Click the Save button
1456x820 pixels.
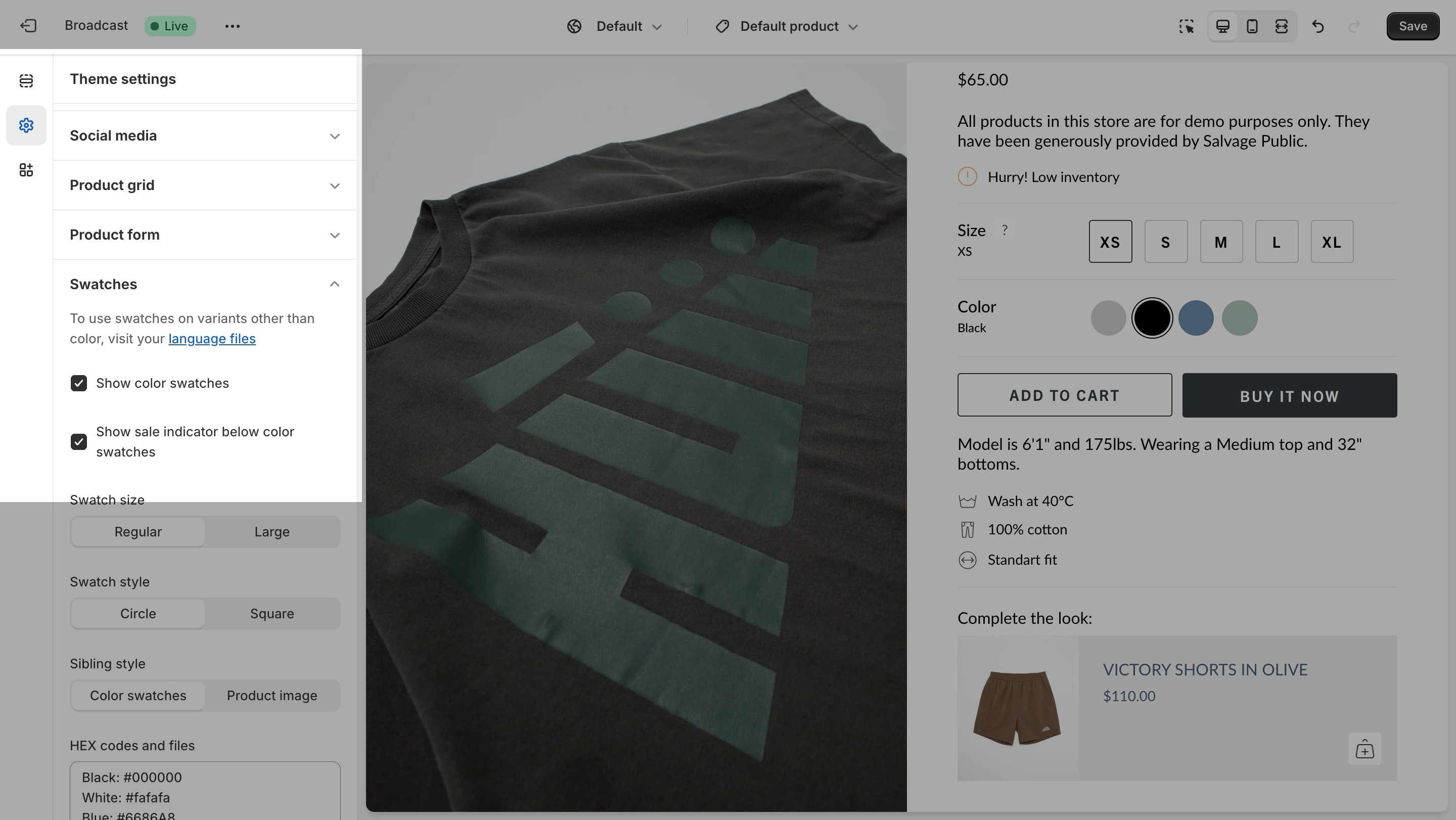[x=1413, y=26]
